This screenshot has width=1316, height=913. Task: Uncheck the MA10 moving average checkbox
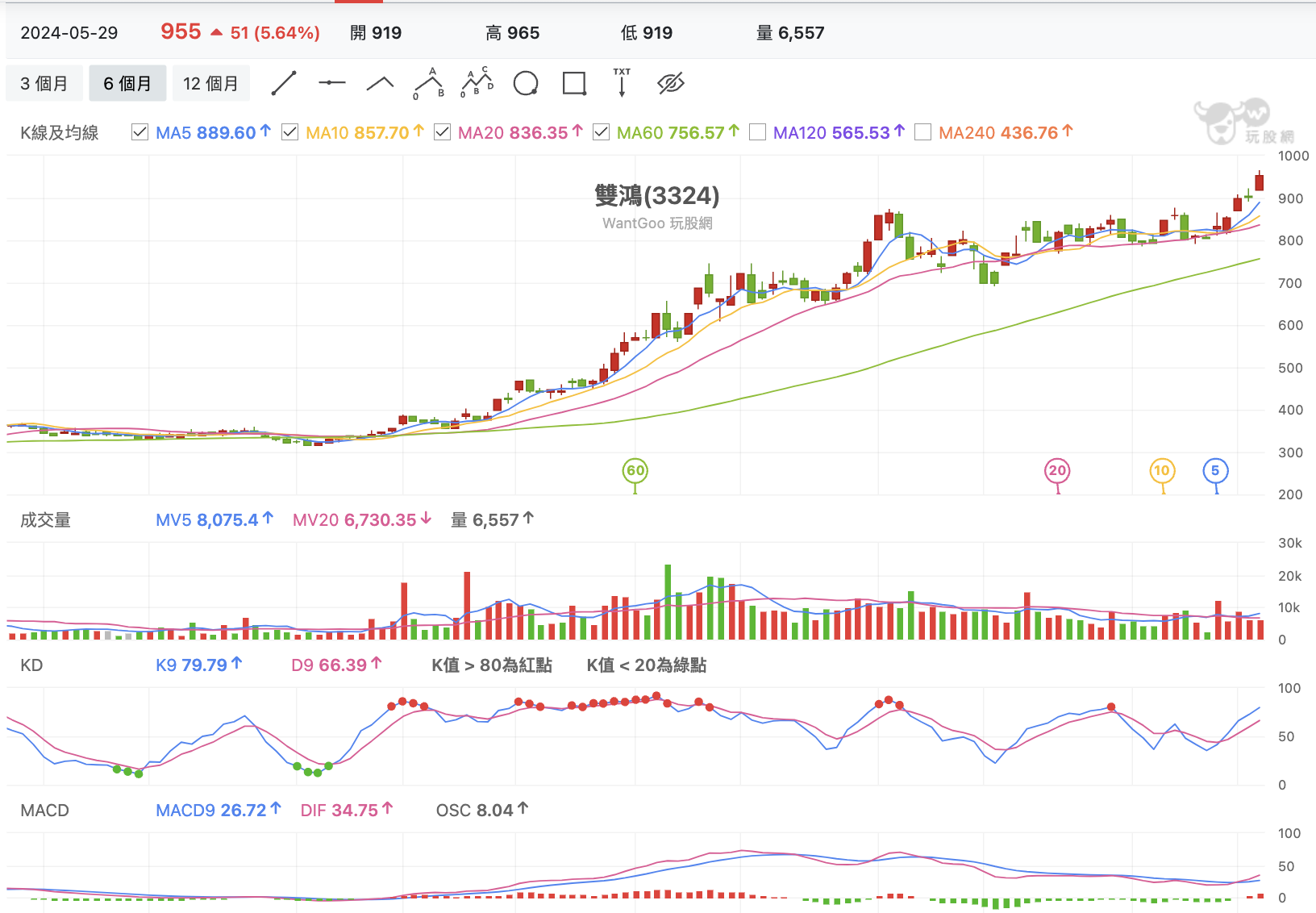click(289, 132)
